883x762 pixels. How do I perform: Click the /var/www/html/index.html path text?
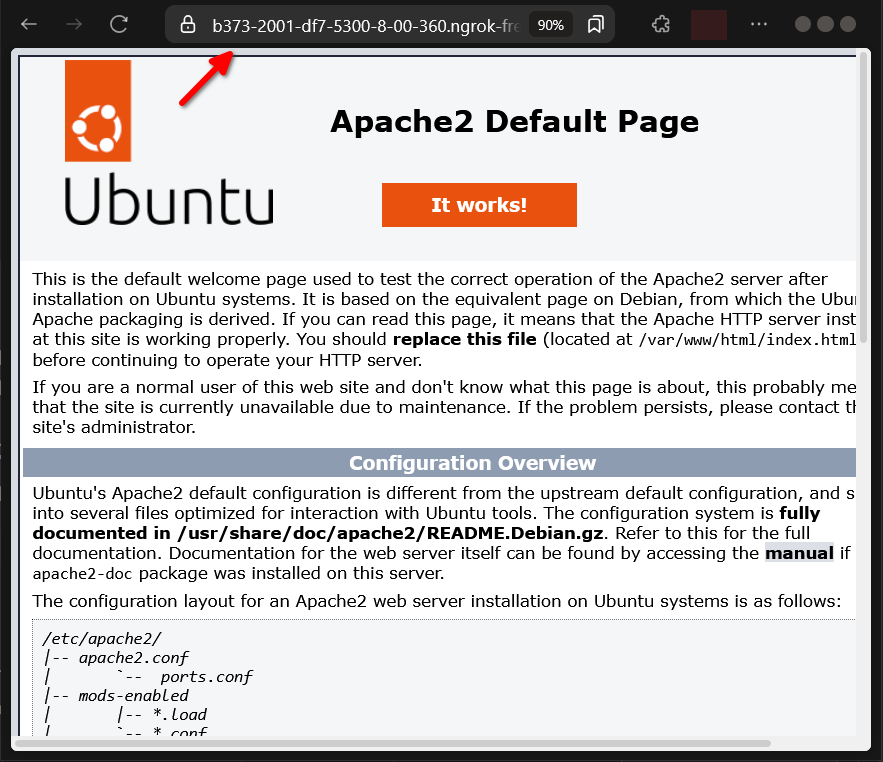747,340
